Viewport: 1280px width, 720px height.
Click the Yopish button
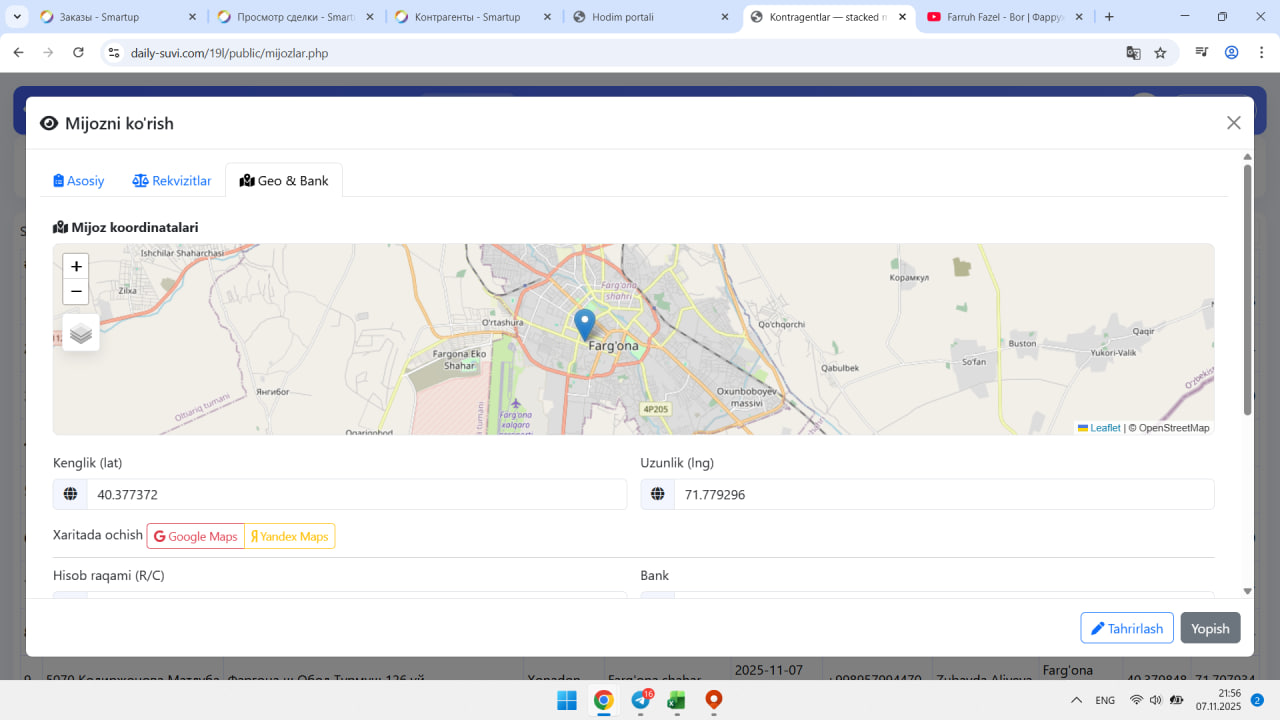point(1210,628)
